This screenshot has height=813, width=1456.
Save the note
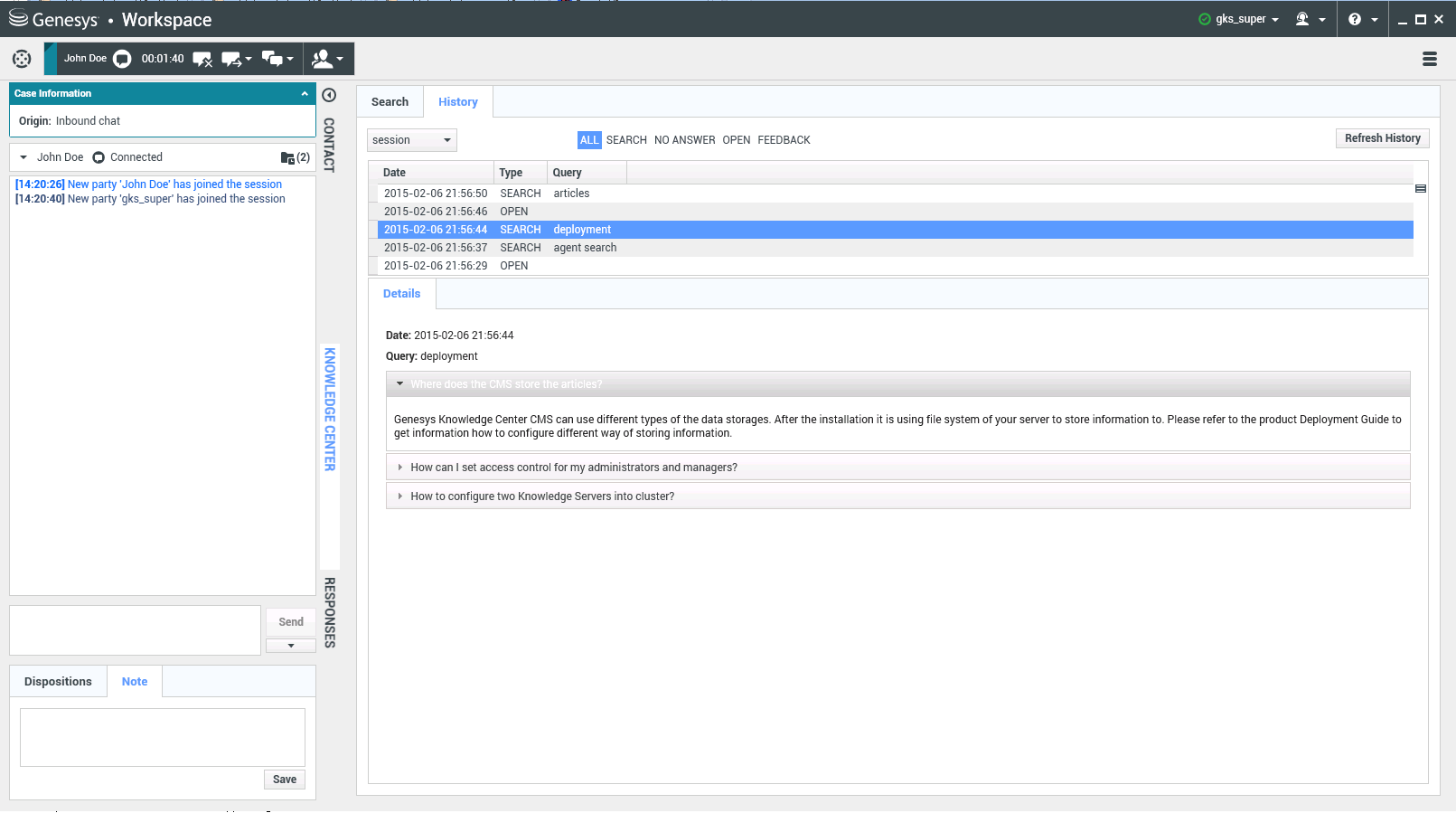[285, 780]
